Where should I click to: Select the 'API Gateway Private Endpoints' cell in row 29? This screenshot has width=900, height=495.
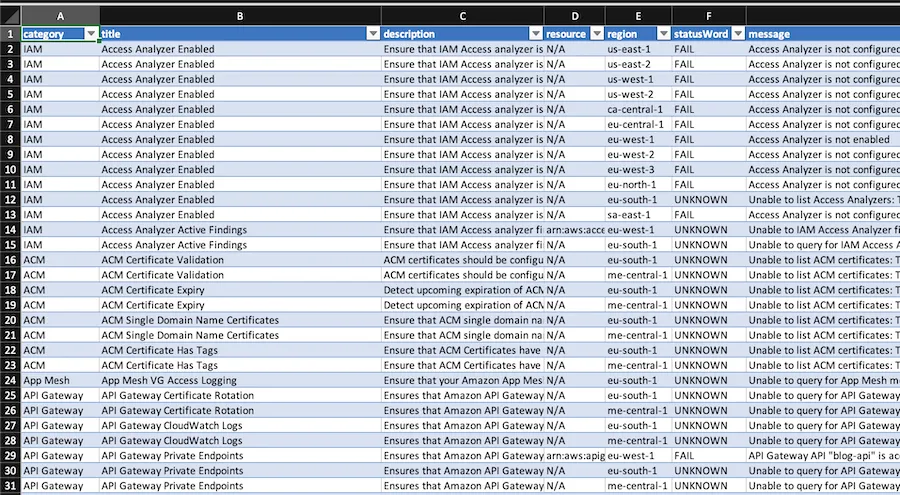coord(240,455)
